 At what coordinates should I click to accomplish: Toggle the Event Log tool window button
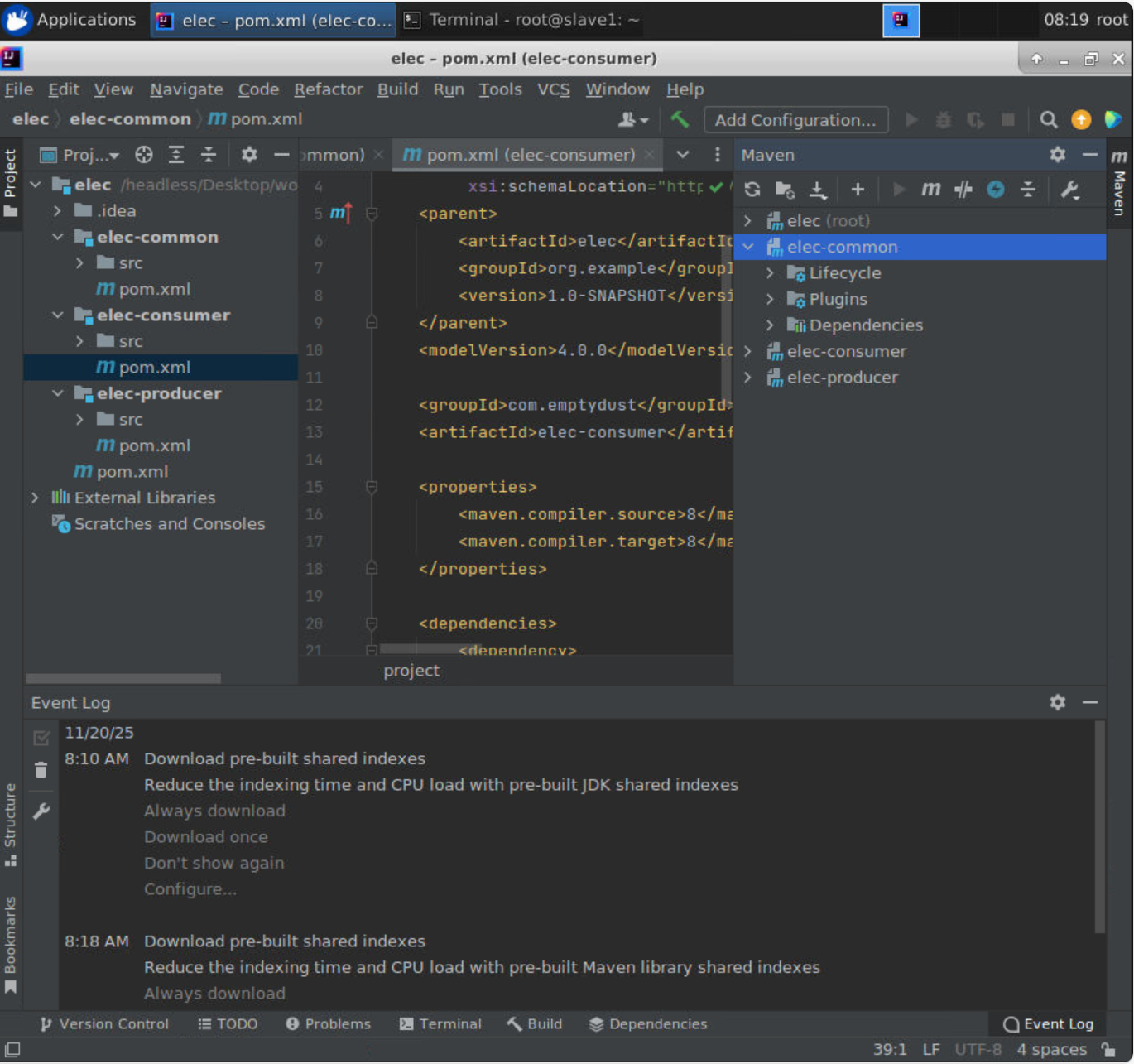(x=1048, y=1024)
